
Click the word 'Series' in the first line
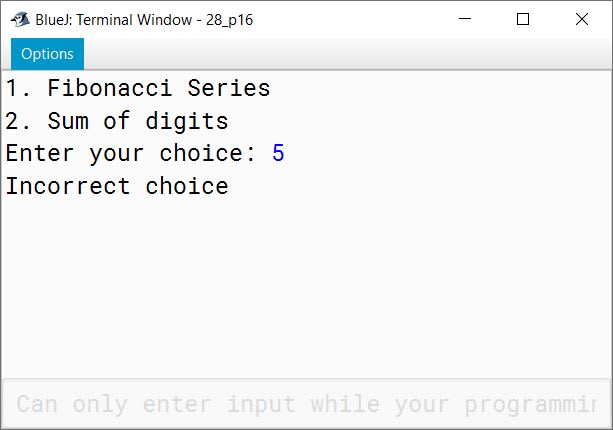229,88
